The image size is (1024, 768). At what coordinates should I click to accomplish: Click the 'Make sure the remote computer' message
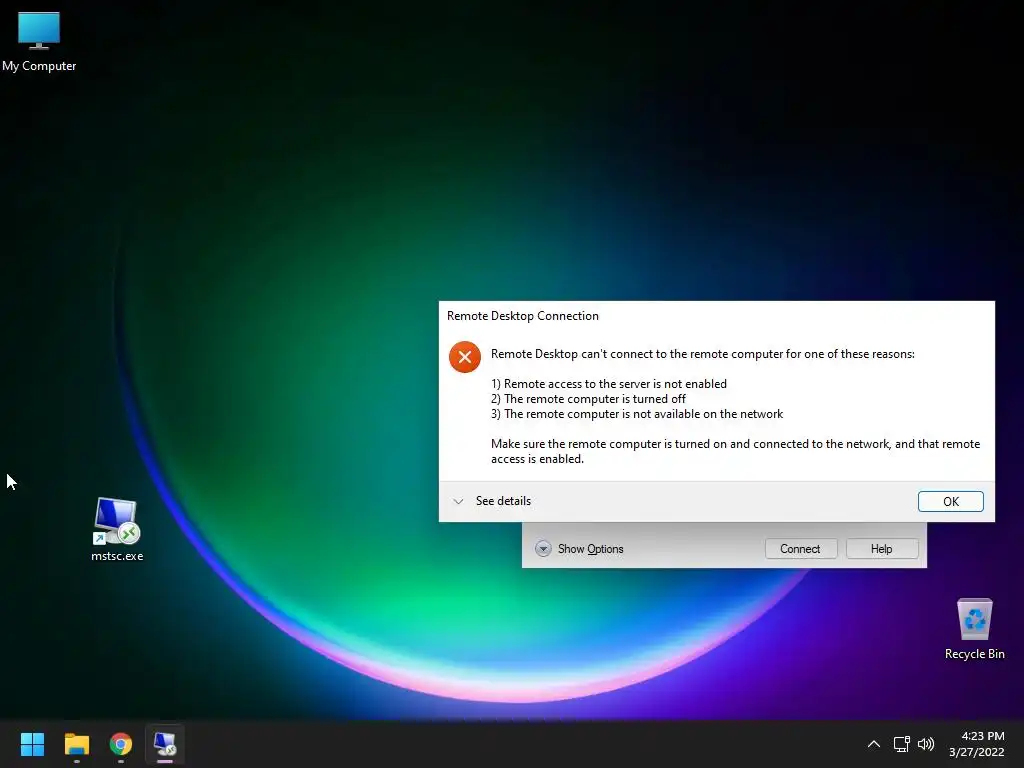pos(735,451)
